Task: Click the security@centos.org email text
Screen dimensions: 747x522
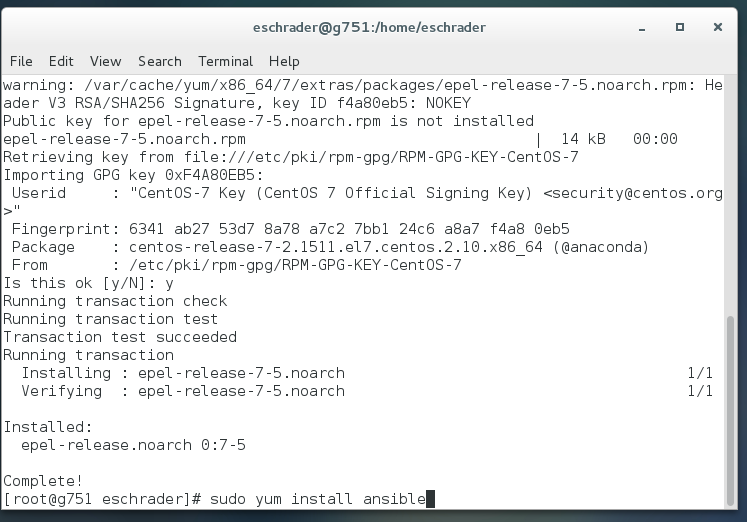Action: tap(633, 193)
